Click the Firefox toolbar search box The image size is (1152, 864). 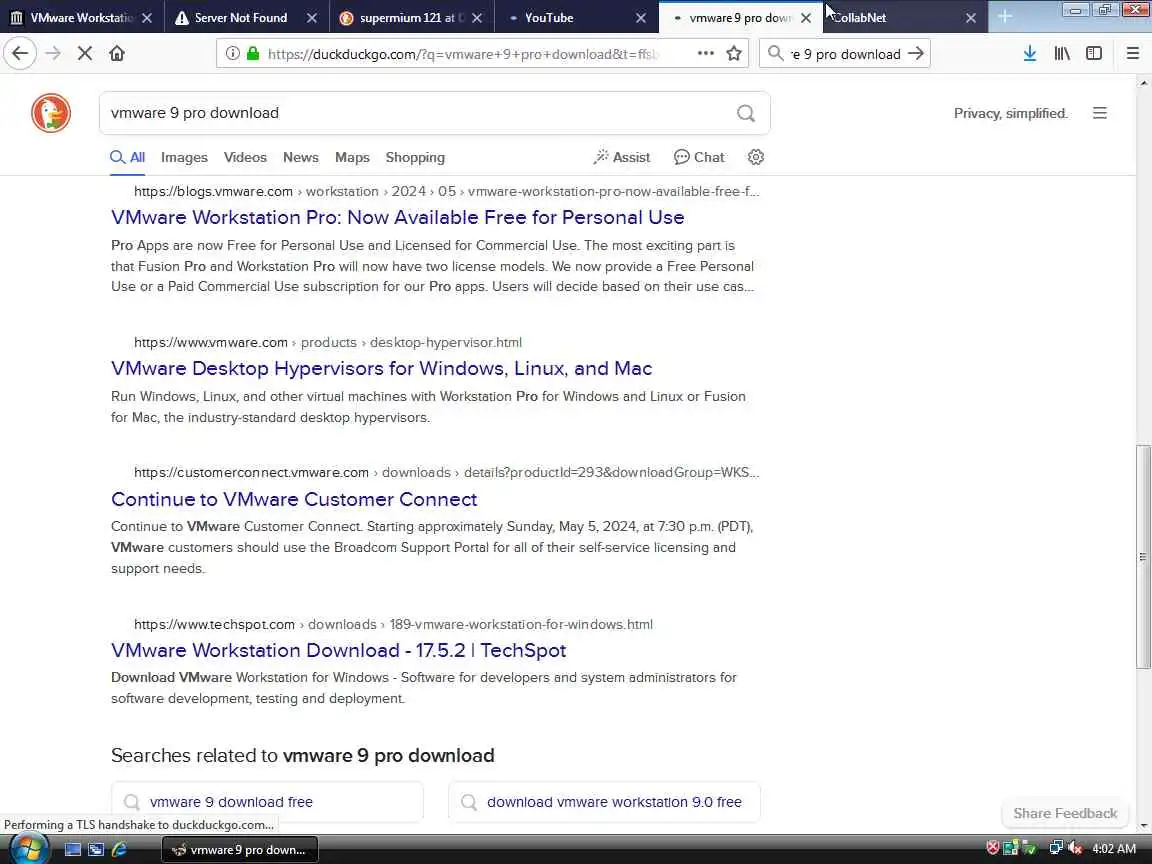845,54
